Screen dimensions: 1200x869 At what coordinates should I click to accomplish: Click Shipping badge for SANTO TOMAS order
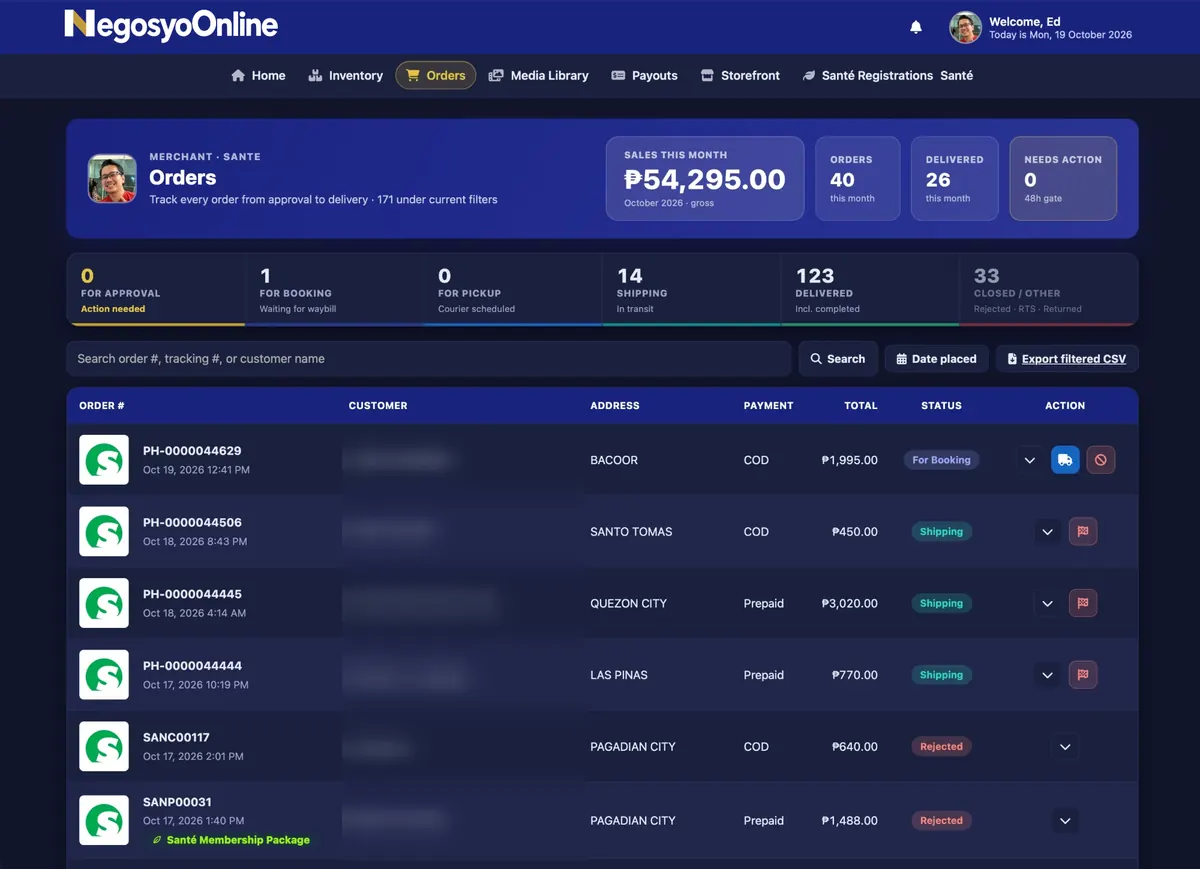[x=941, y=532]
